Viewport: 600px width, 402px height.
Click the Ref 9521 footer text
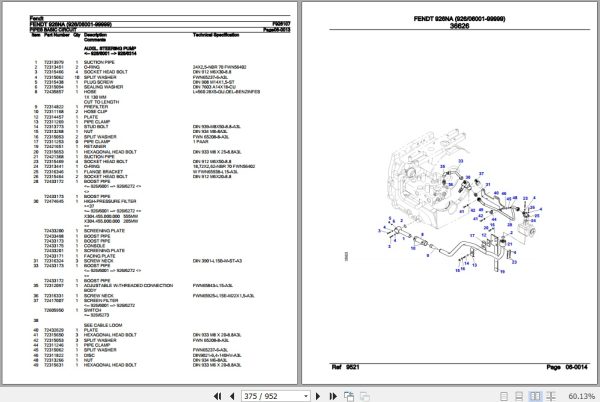pos(345,367)
